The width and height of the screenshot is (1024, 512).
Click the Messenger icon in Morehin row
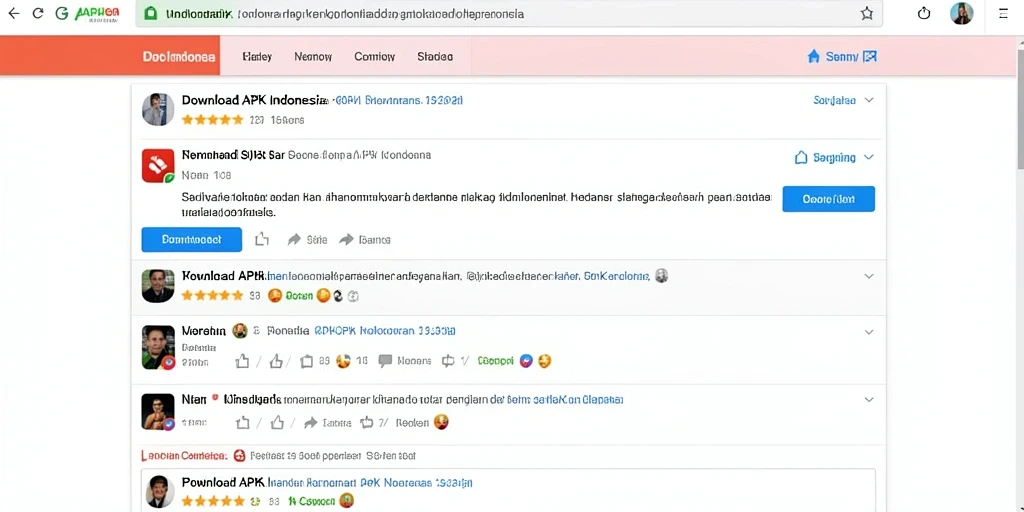(x=526, y=360)
